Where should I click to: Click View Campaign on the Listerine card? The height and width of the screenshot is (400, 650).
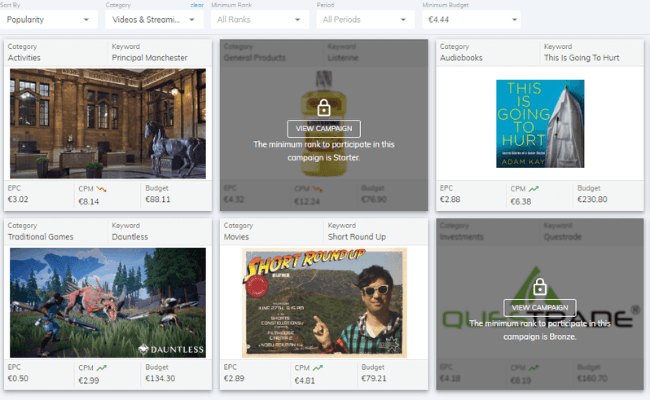pyautogui.click(x=324, y=128)
